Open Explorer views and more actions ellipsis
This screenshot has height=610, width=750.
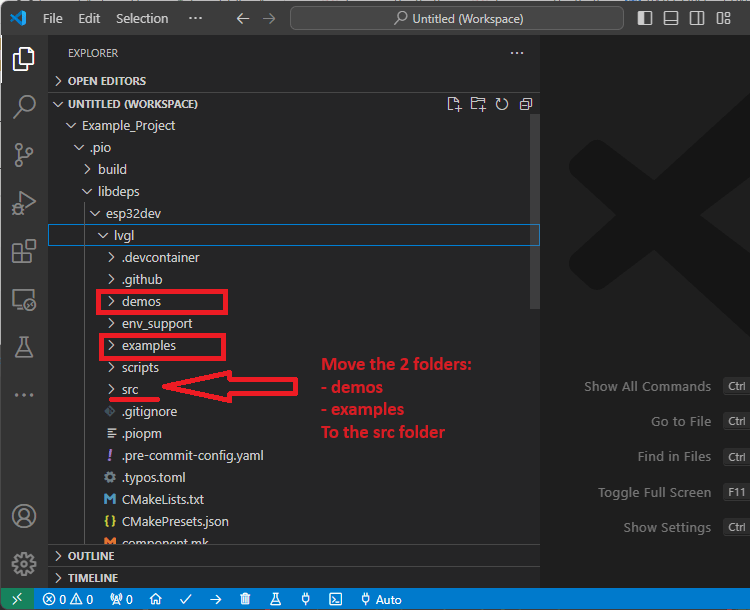point(517,53)
